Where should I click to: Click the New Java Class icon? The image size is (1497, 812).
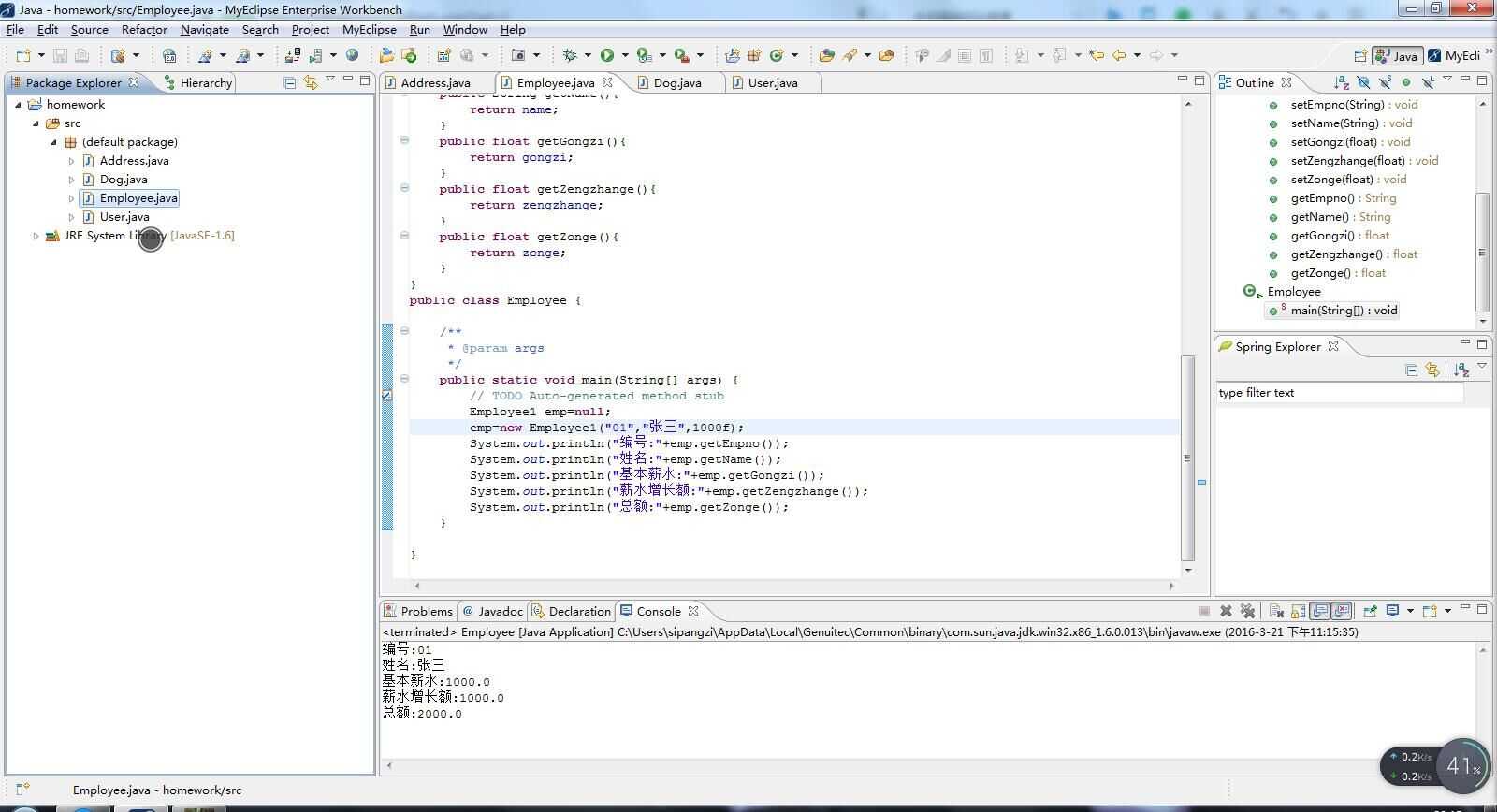click(x=776, y=55)
